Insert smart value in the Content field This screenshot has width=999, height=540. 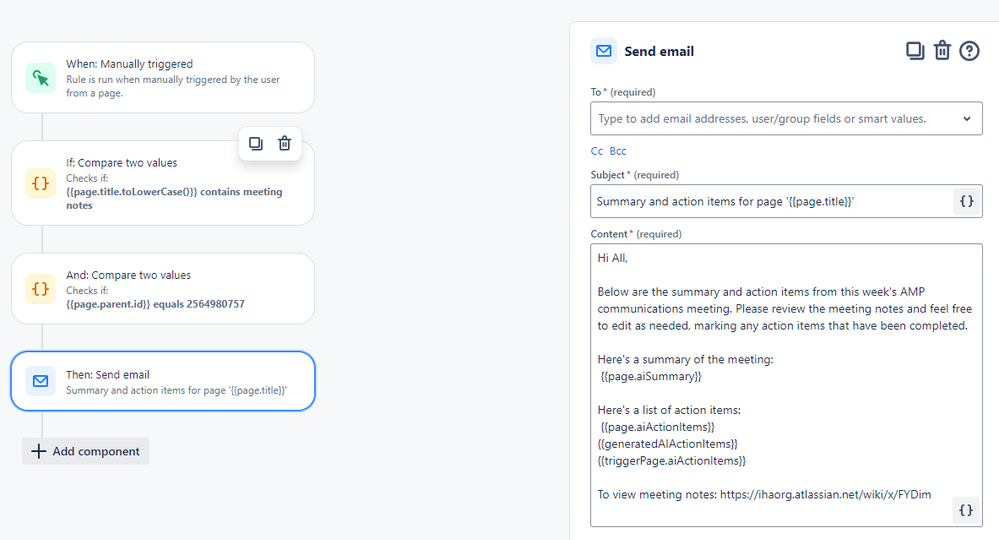point(966,510)
